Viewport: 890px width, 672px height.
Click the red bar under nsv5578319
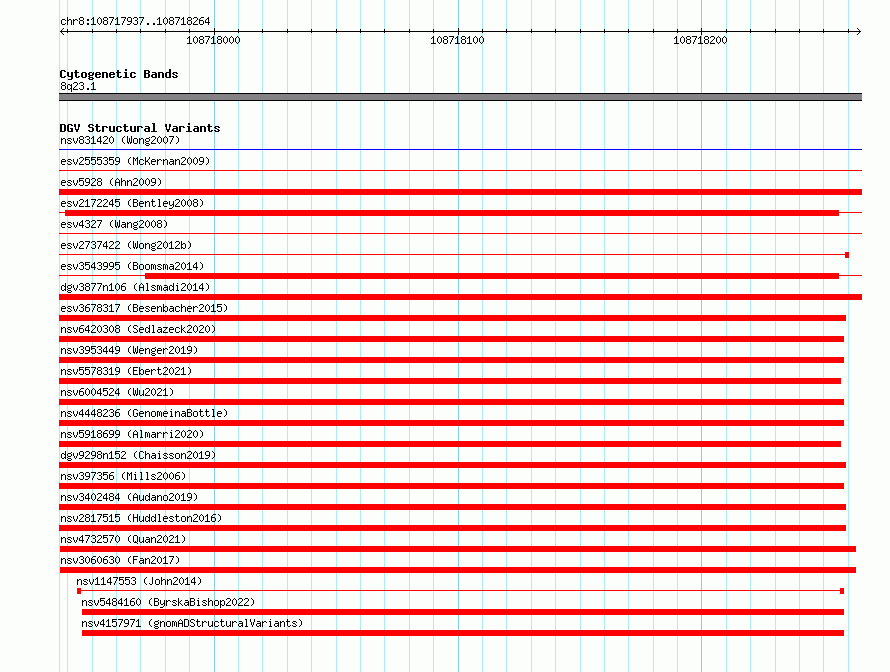click(450, 381)
